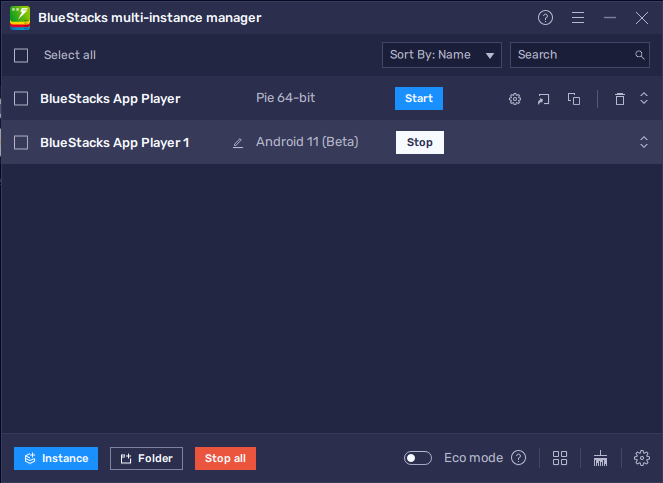Open the Sort By: Name dropdown

click(441, 55)
